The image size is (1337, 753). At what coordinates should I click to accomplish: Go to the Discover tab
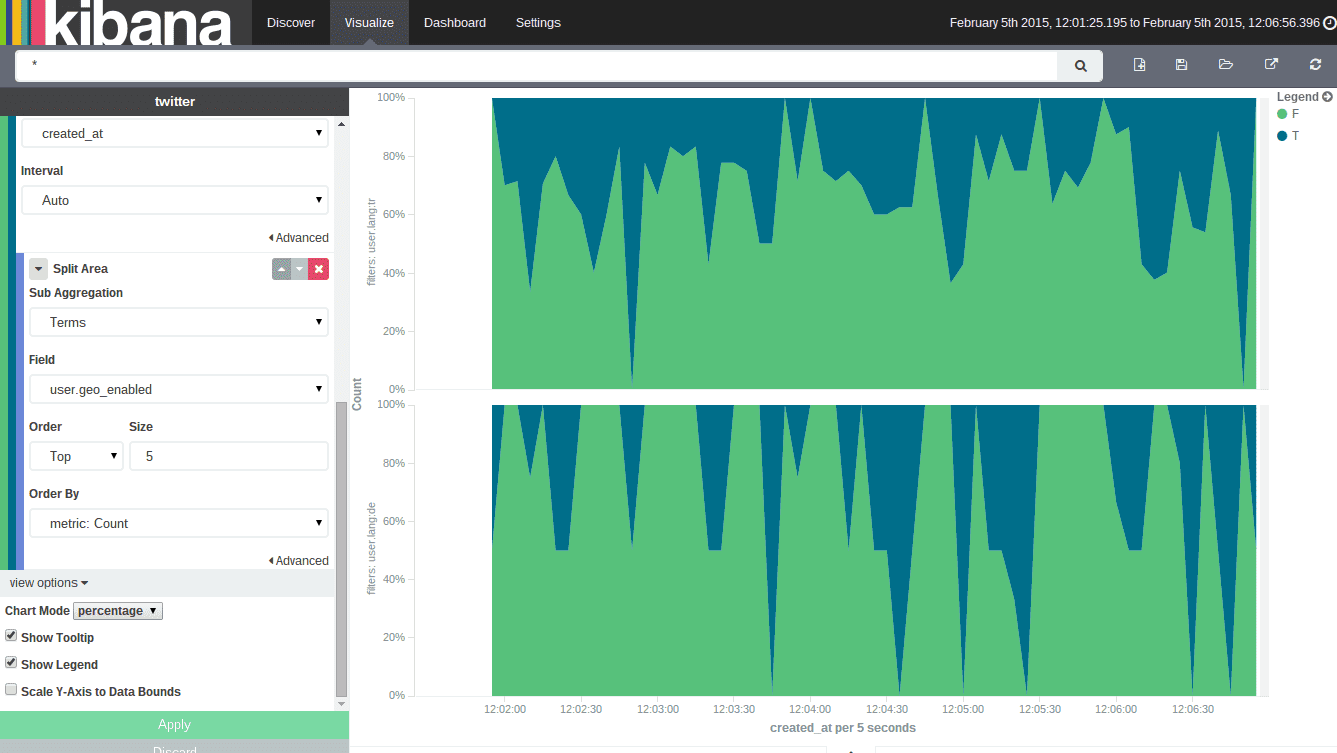(291, 23)
